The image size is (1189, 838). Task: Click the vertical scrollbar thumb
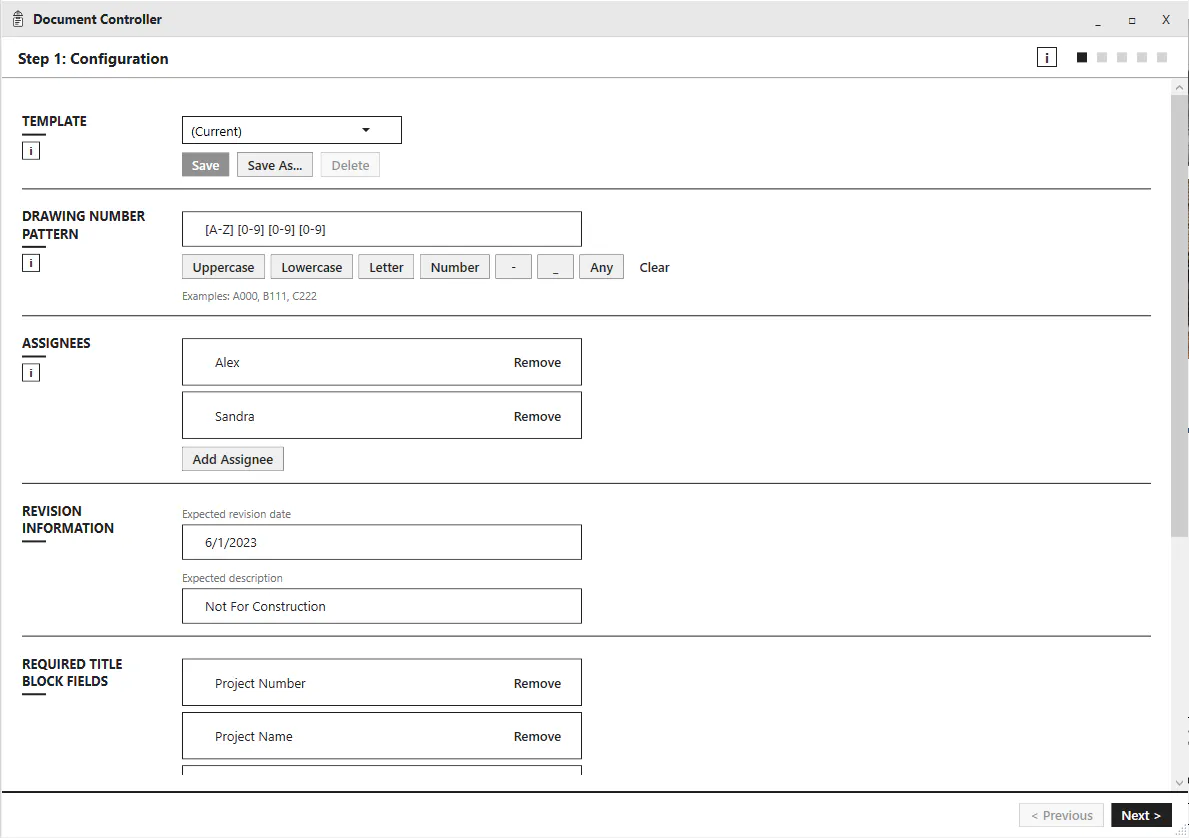tap(1179, 315)
